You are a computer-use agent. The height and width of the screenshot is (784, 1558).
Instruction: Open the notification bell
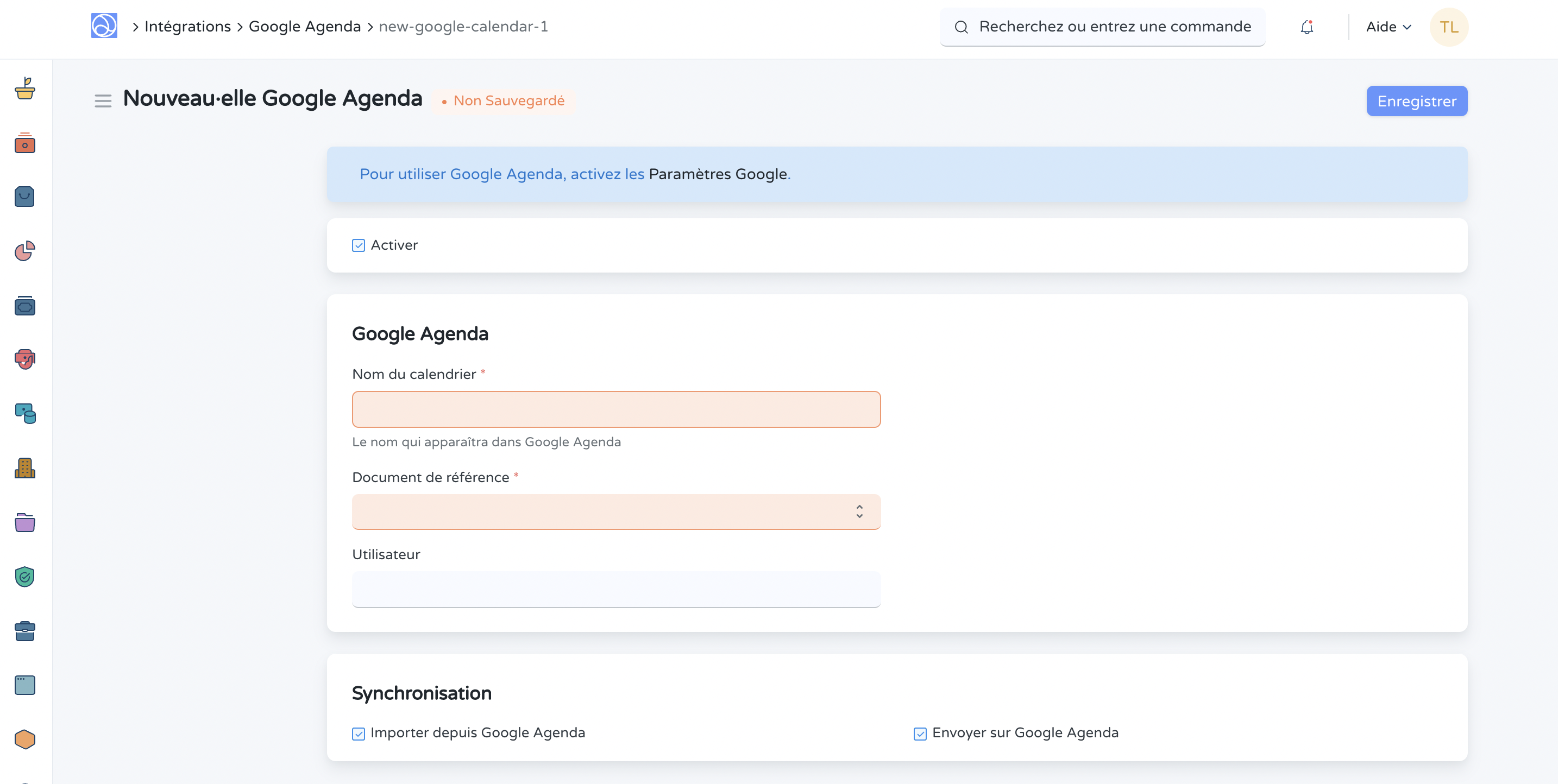point(1306,27)
